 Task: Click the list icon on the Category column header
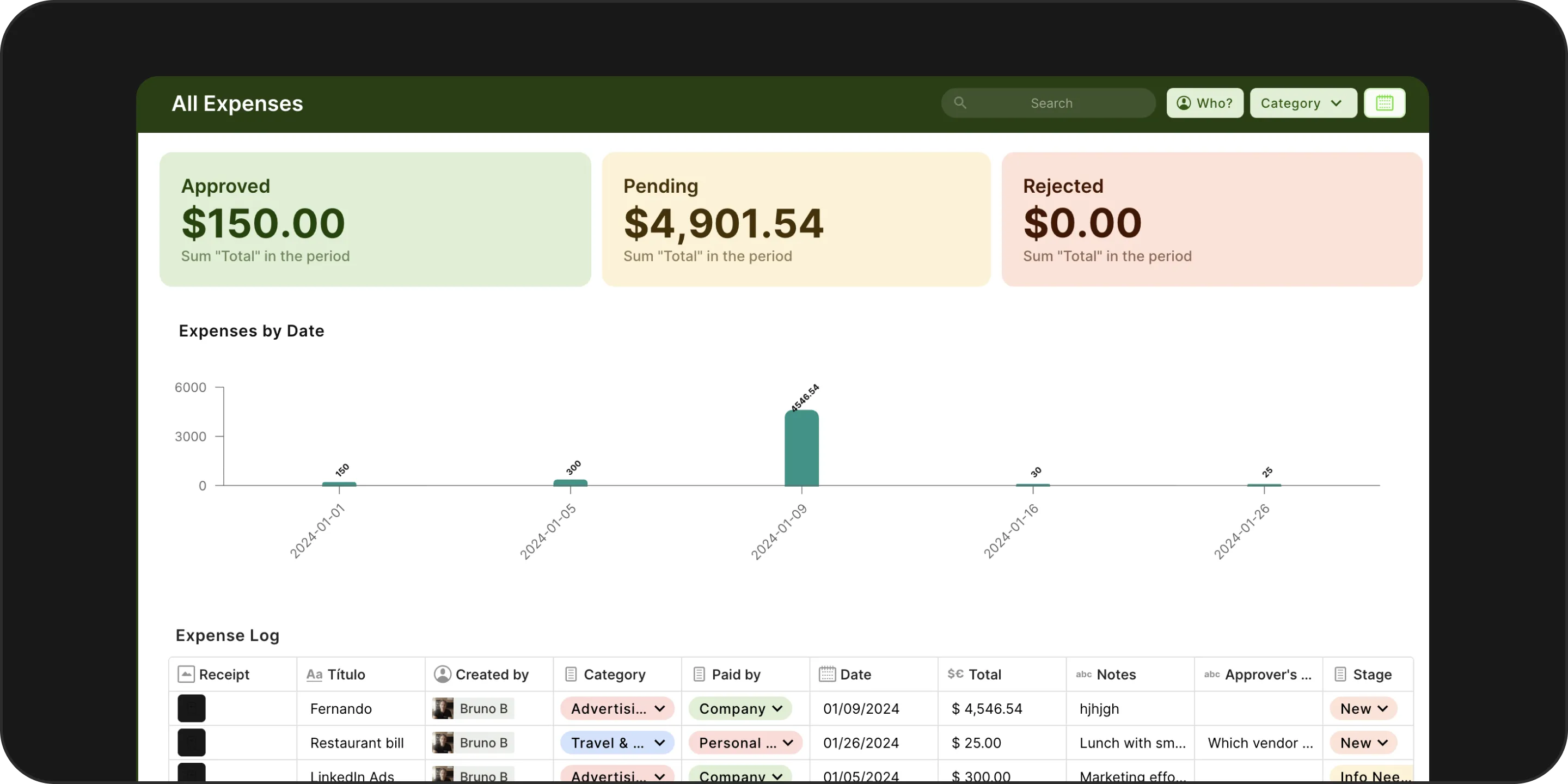coord(571,675)
